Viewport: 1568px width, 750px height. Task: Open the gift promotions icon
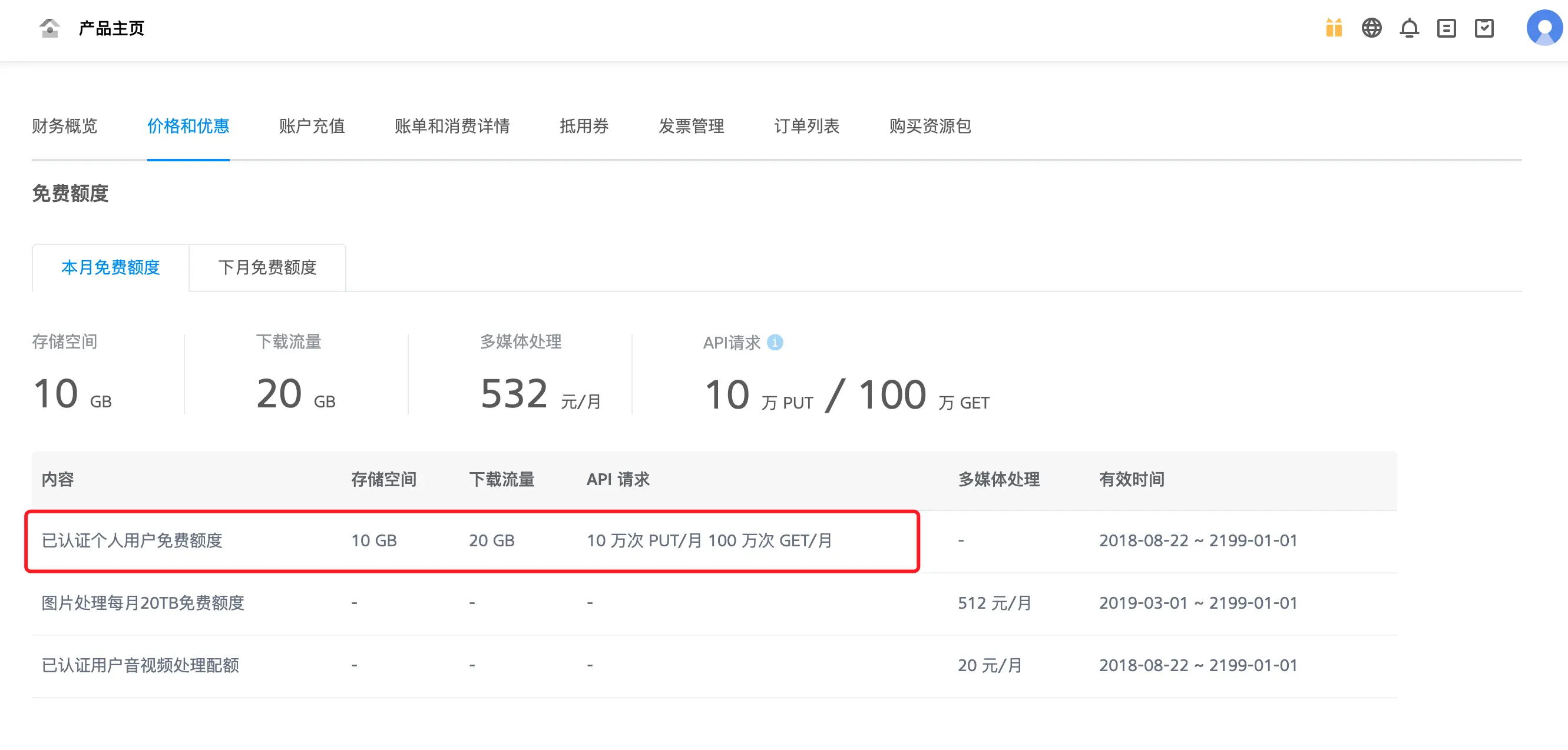pos(1333,28)
